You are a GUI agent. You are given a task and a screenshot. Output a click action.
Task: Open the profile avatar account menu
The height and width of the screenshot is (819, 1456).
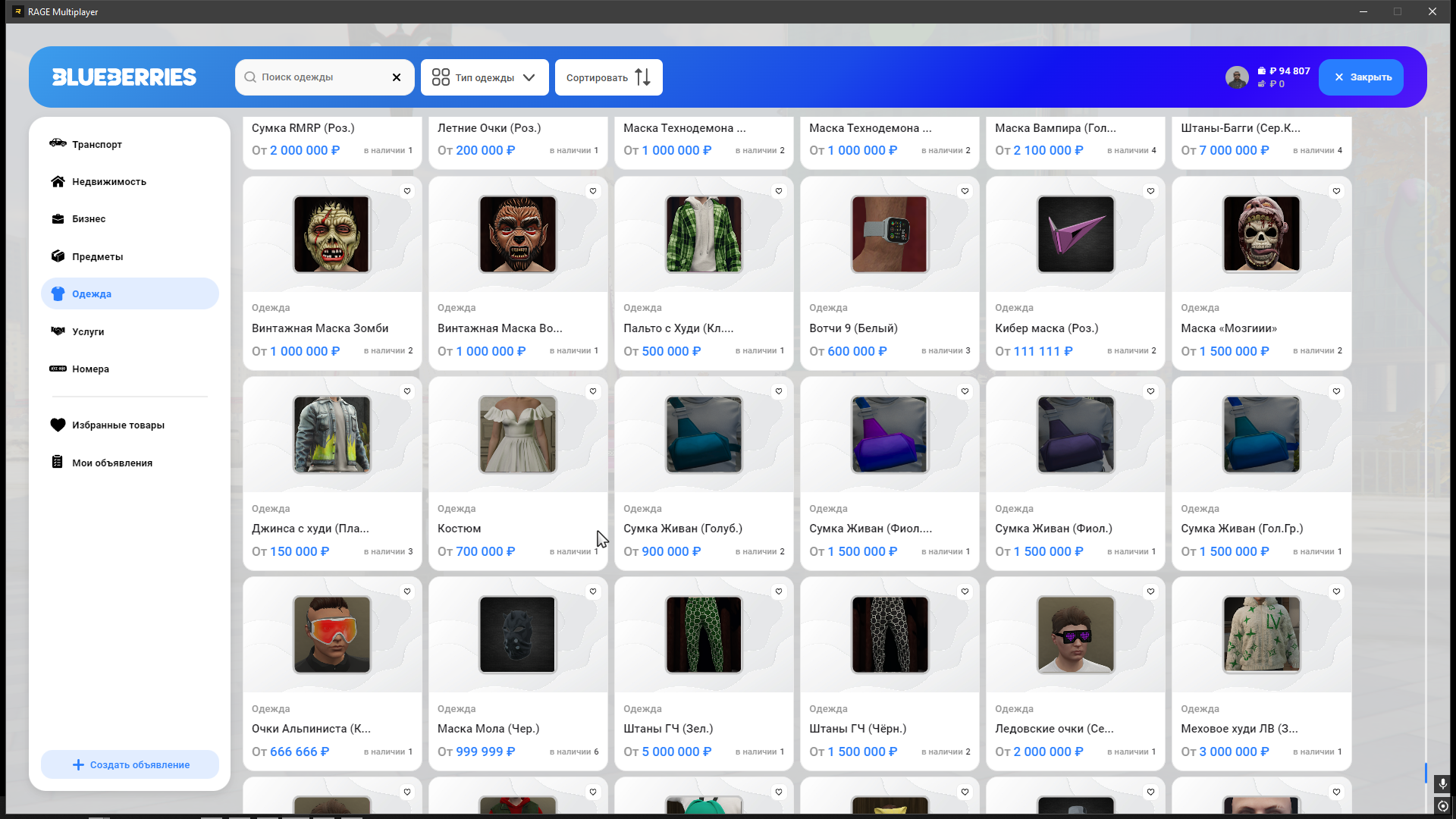pyautogui.click(x=1237, y=77)
